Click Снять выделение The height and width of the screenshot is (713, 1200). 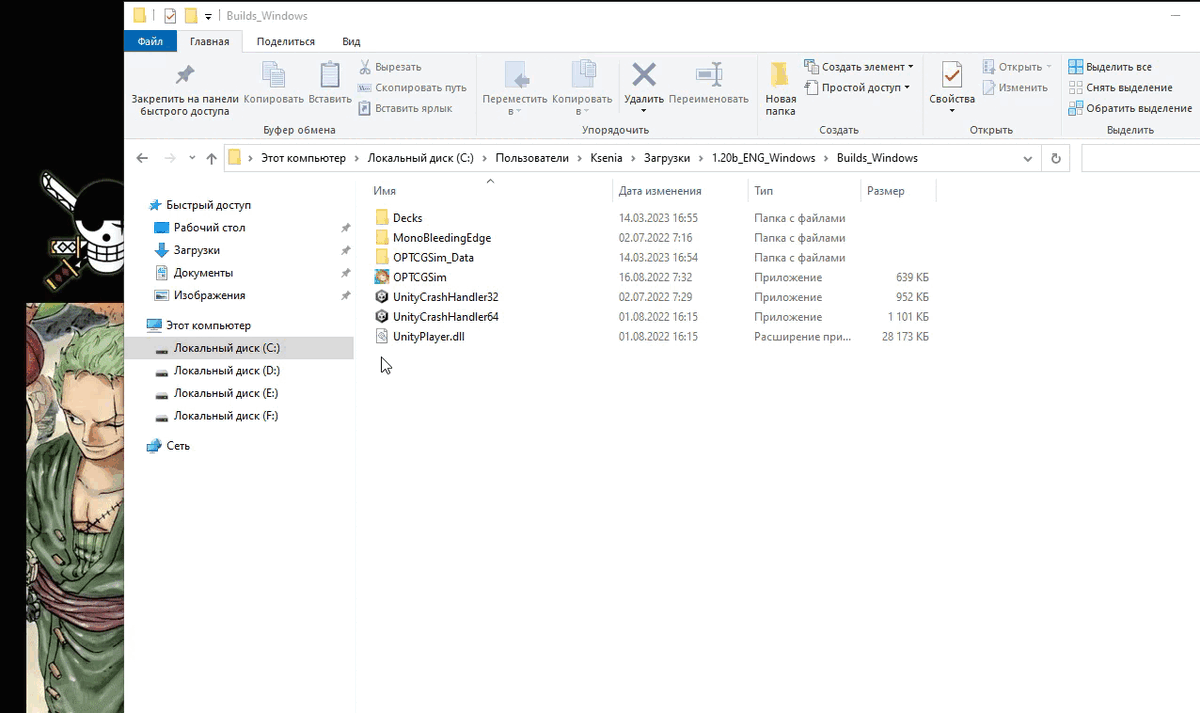click(x=1120, y=88)
